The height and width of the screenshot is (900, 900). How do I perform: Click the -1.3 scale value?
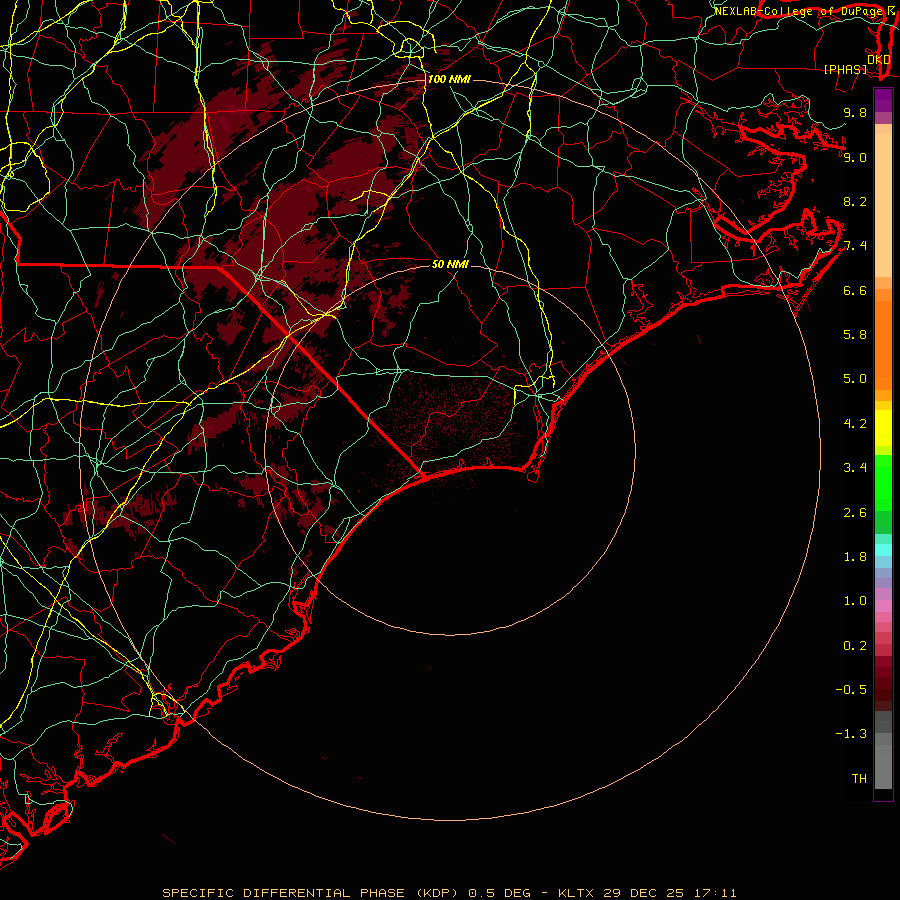(x=851, y=734)
